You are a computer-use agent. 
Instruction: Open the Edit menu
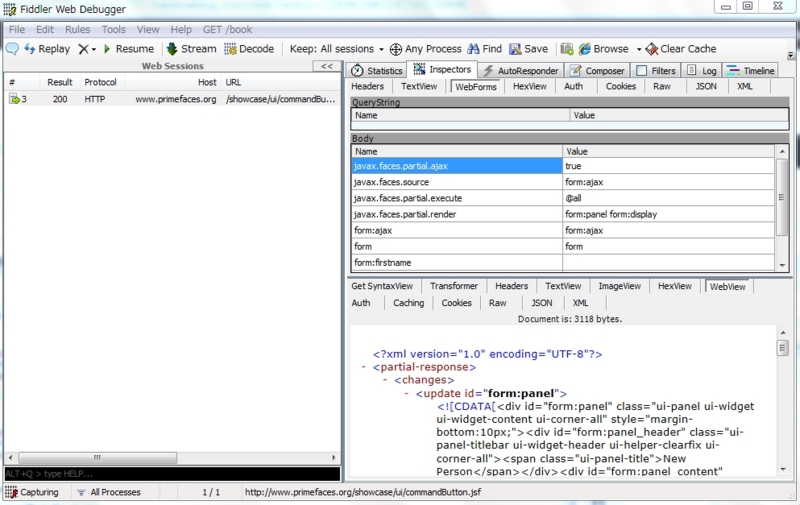pos(45,30)
